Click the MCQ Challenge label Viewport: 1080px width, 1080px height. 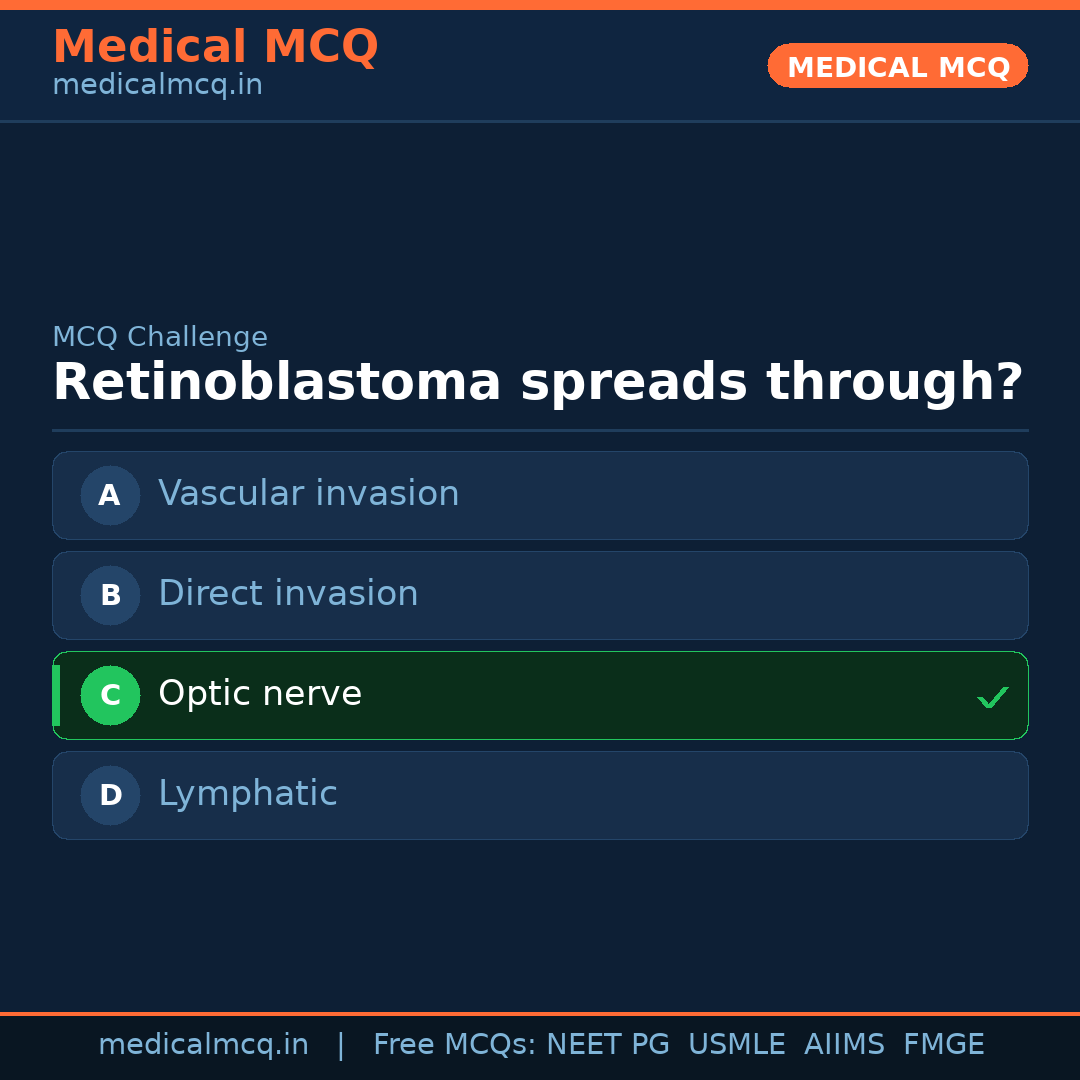160,338
